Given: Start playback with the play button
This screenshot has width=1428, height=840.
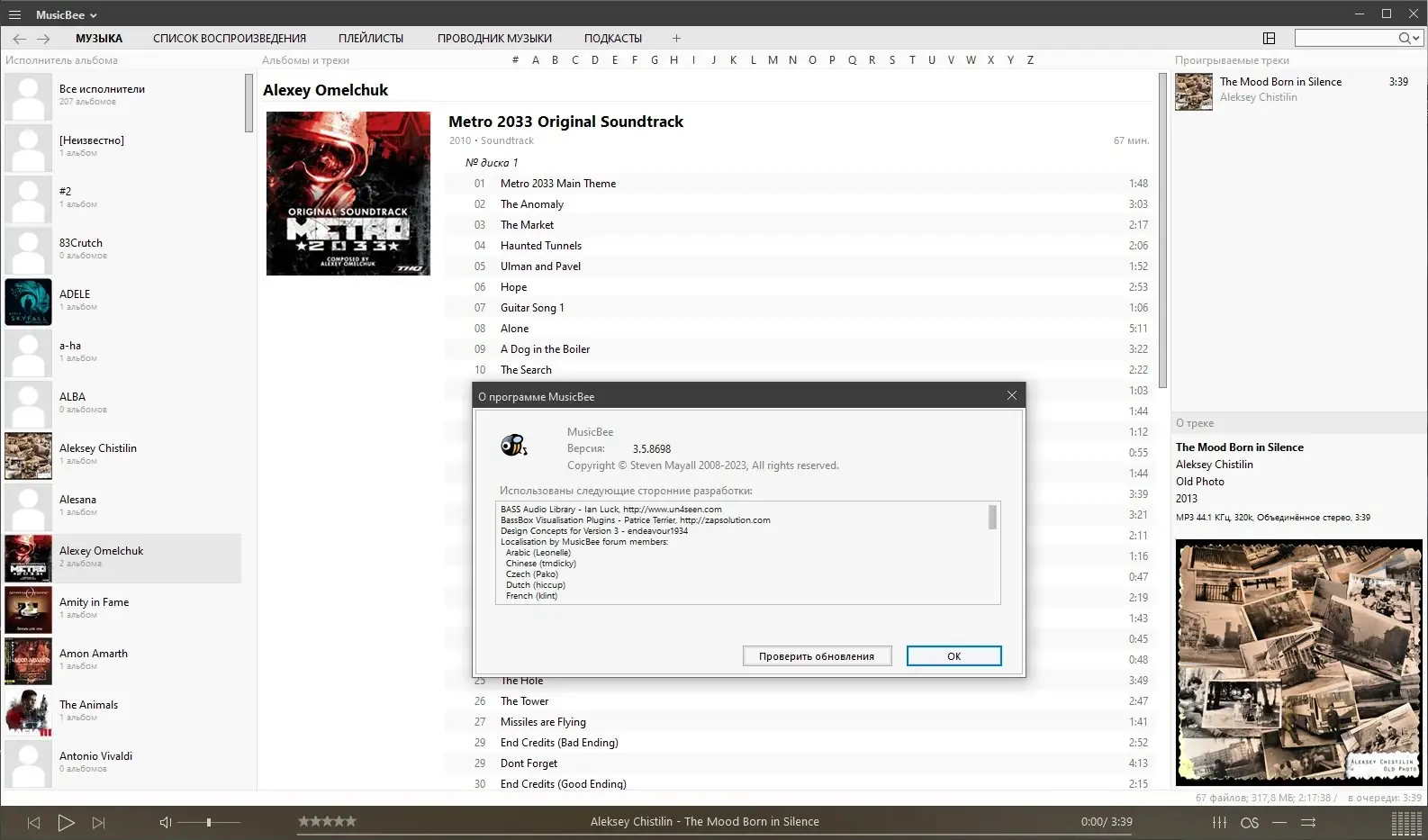Looking at the screenshot, I should coord(66,822).
